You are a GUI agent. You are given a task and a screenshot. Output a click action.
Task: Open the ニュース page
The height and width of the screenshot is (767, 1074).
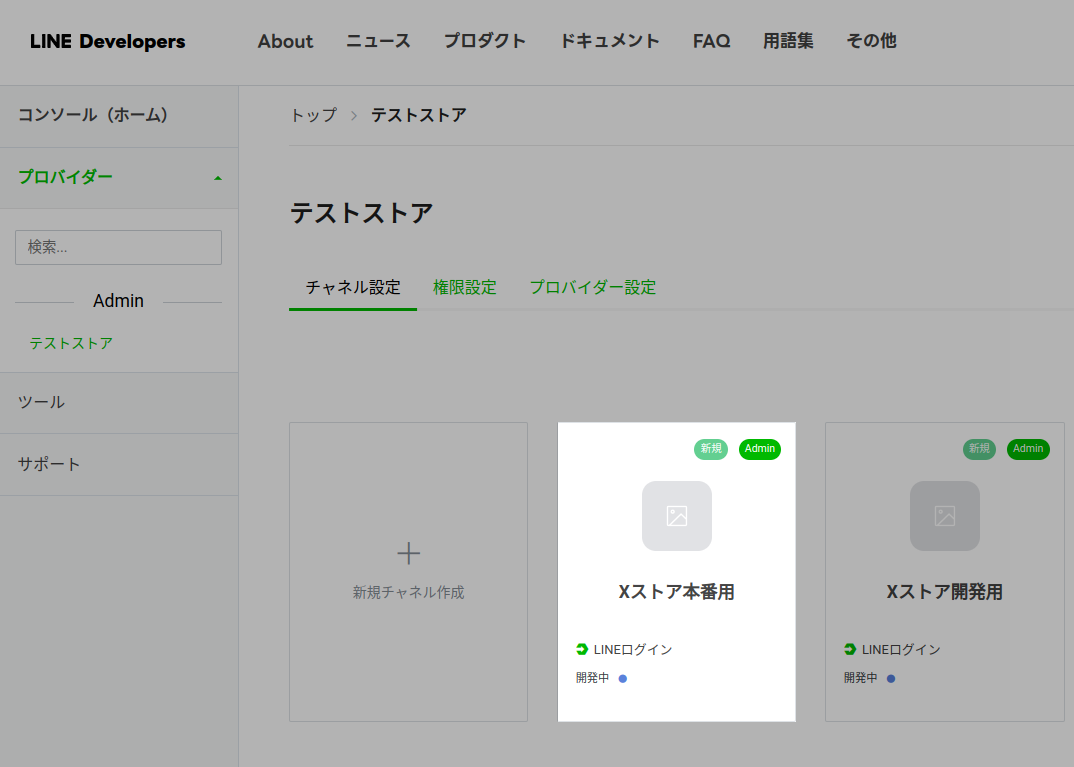coord(378,41)
